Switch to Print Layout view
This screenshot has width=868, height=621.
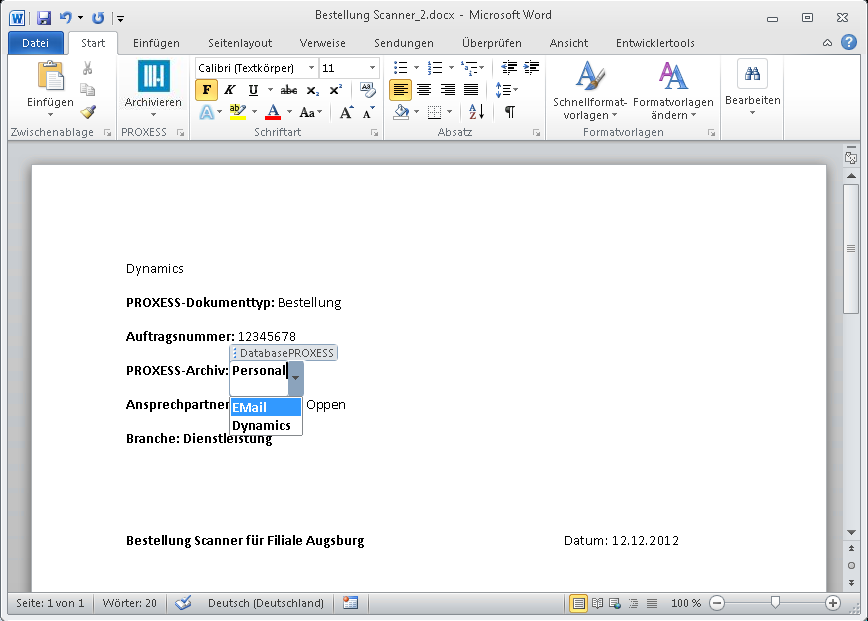(x=578, y=603)
